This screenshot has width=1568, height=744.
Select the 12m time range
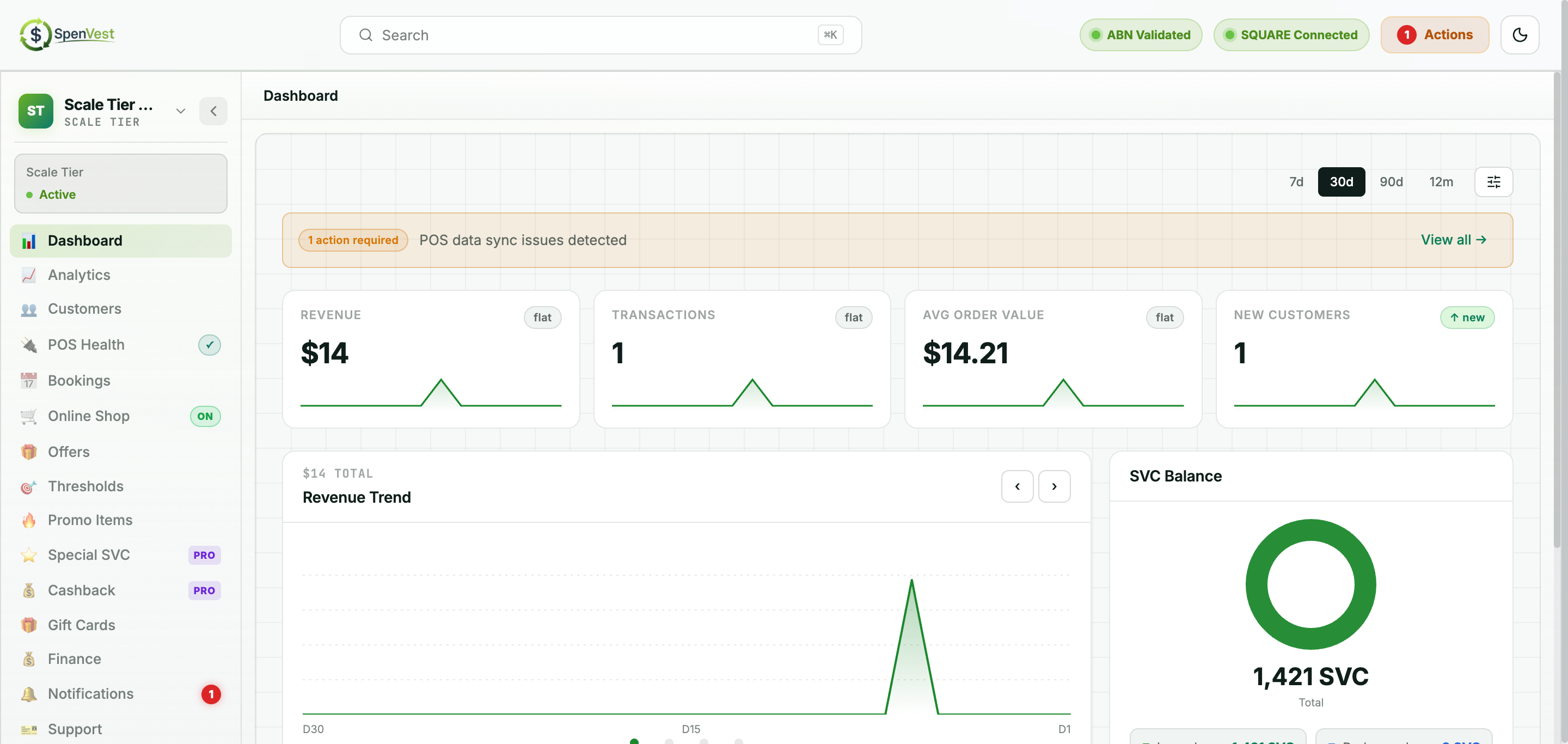coord(1441,182)
